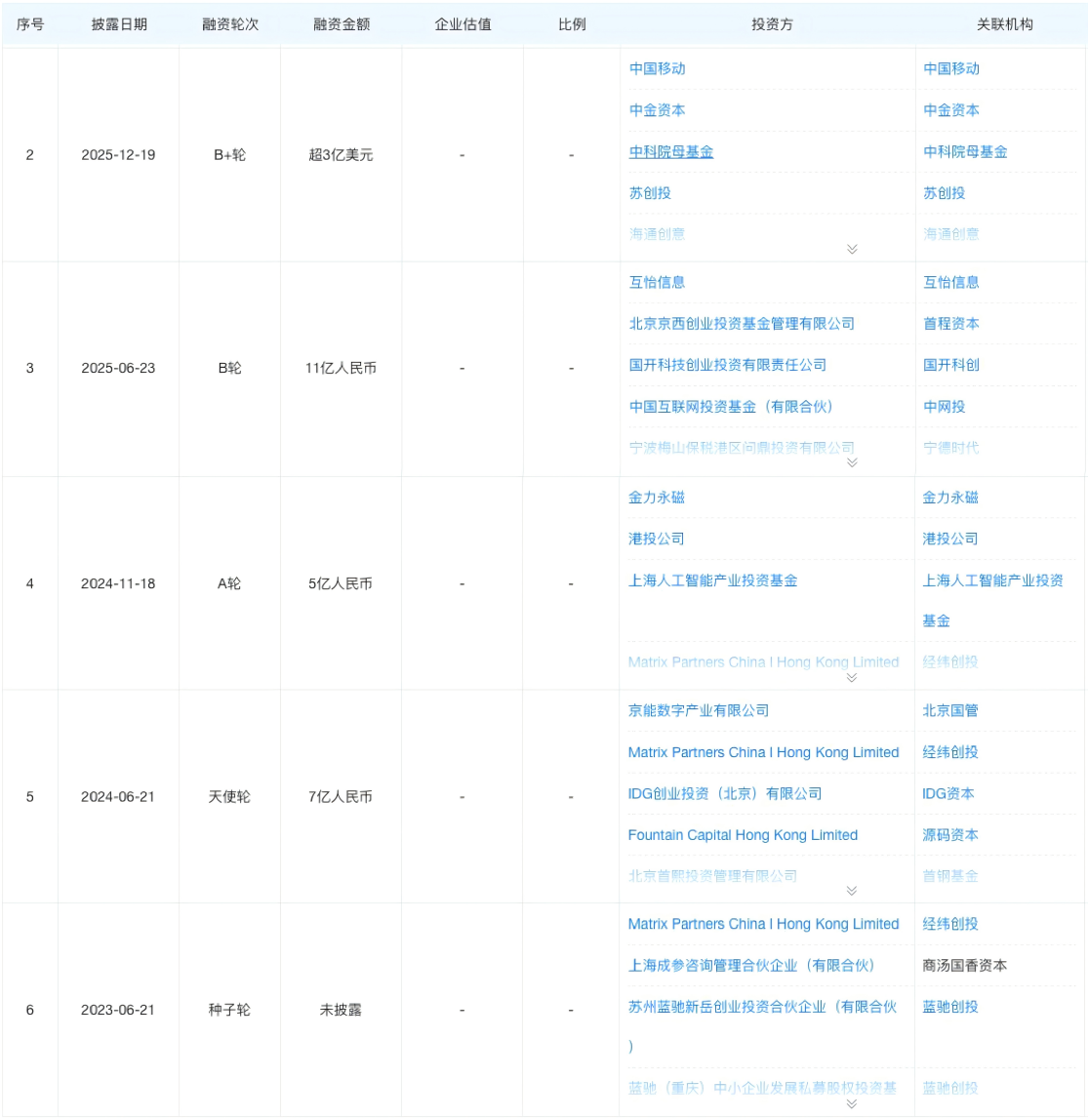This screenshot has width=1088, height=1120.
Task: Open 国开科创 related institution link
Action: pos(951,365)
